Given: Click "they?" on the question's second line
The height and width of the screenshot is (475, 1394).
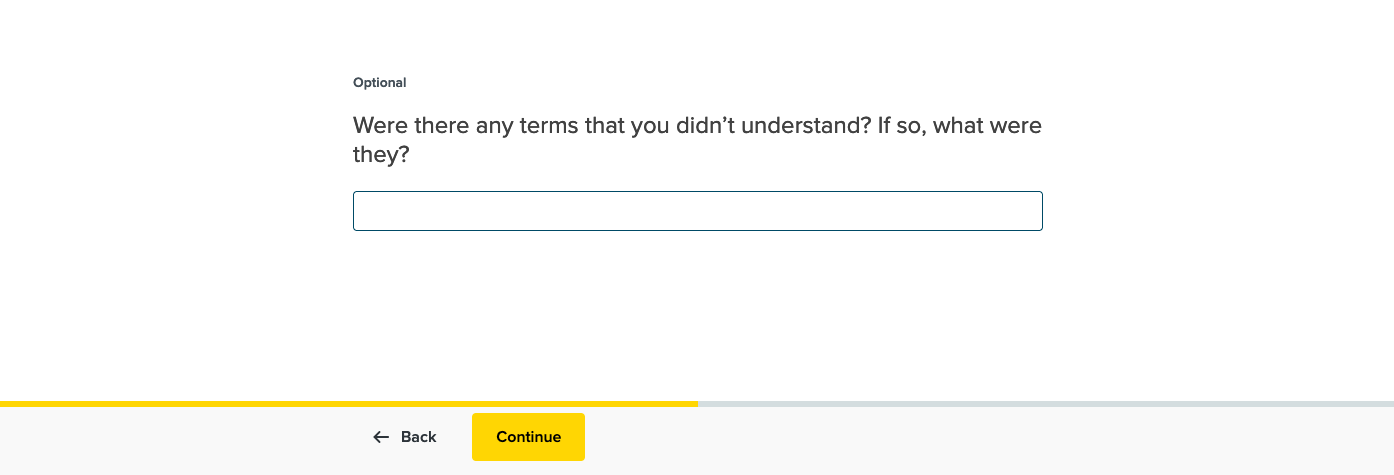Looking at the screenshot, I should click(381, 156).
